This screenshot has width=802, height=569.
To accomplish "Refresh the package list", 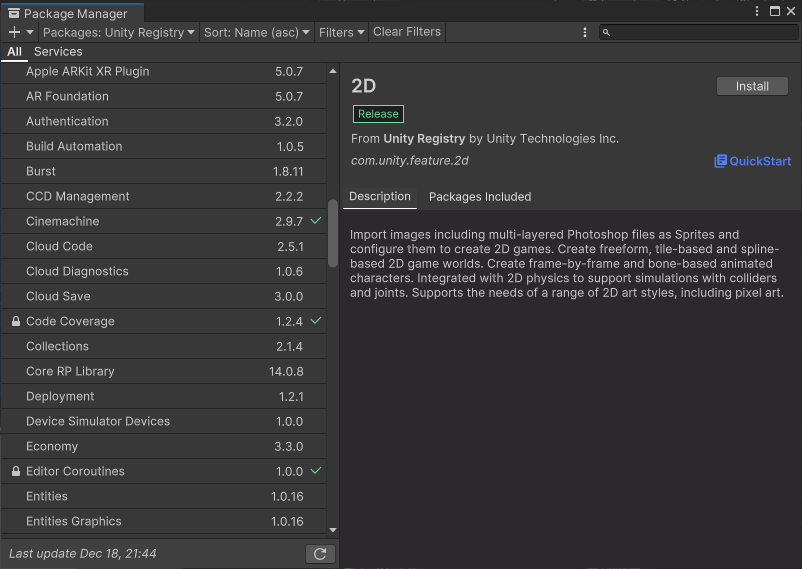I will (320, 554).
